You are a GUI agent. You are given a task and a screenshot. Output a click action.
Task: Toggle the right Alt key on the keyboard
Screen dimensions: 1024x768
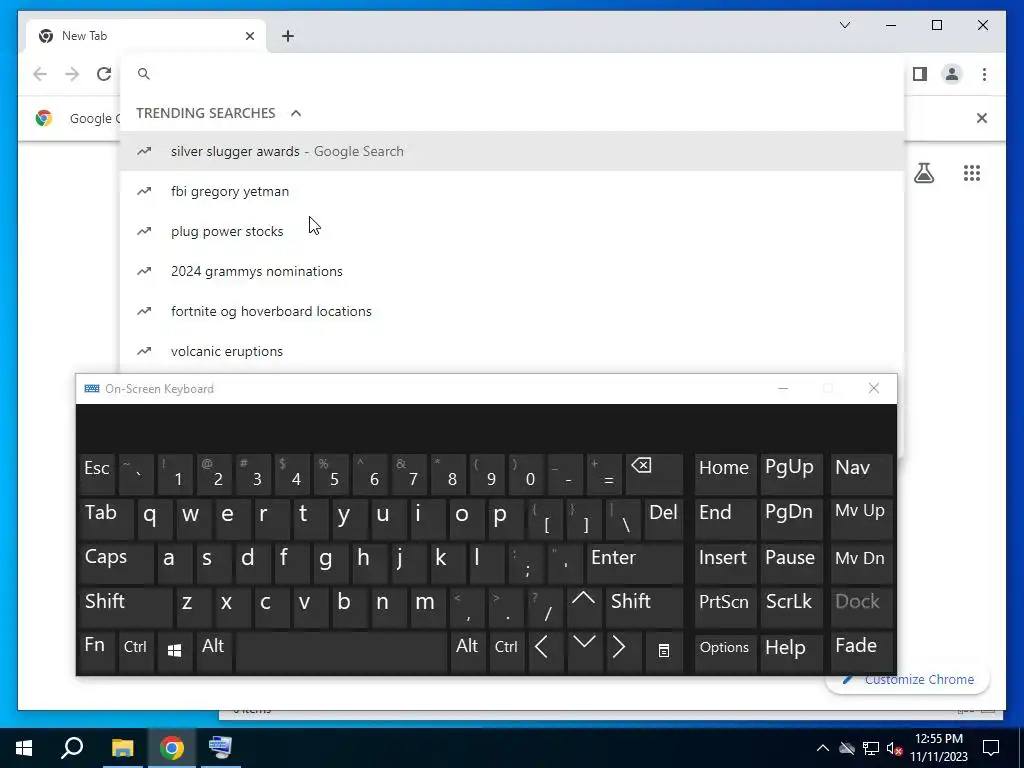[x=467, y=652]
